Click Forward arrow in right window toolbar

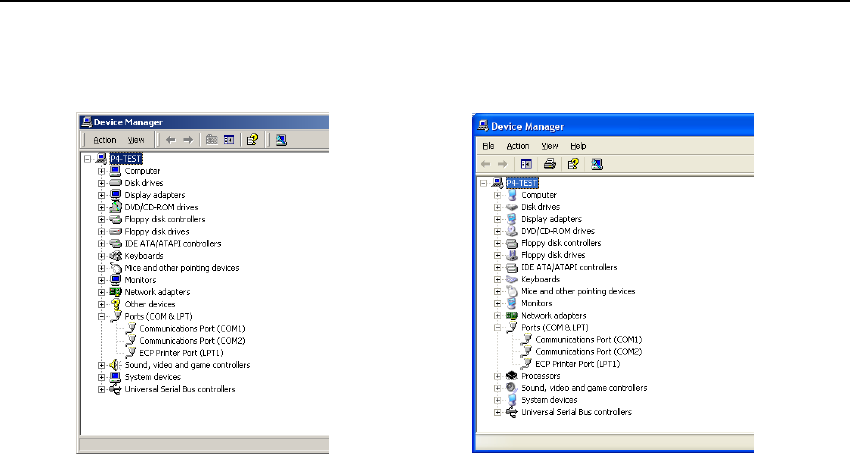(x=503, y=164)
